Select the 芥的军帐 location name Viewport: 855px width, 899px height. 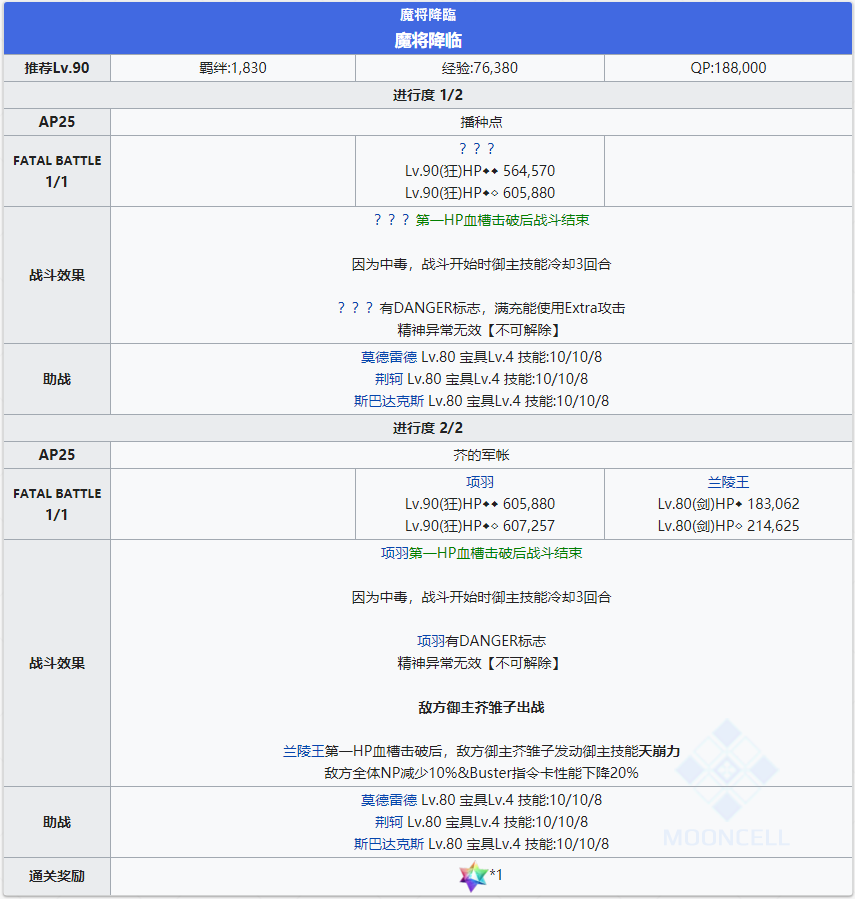point(481,455)
